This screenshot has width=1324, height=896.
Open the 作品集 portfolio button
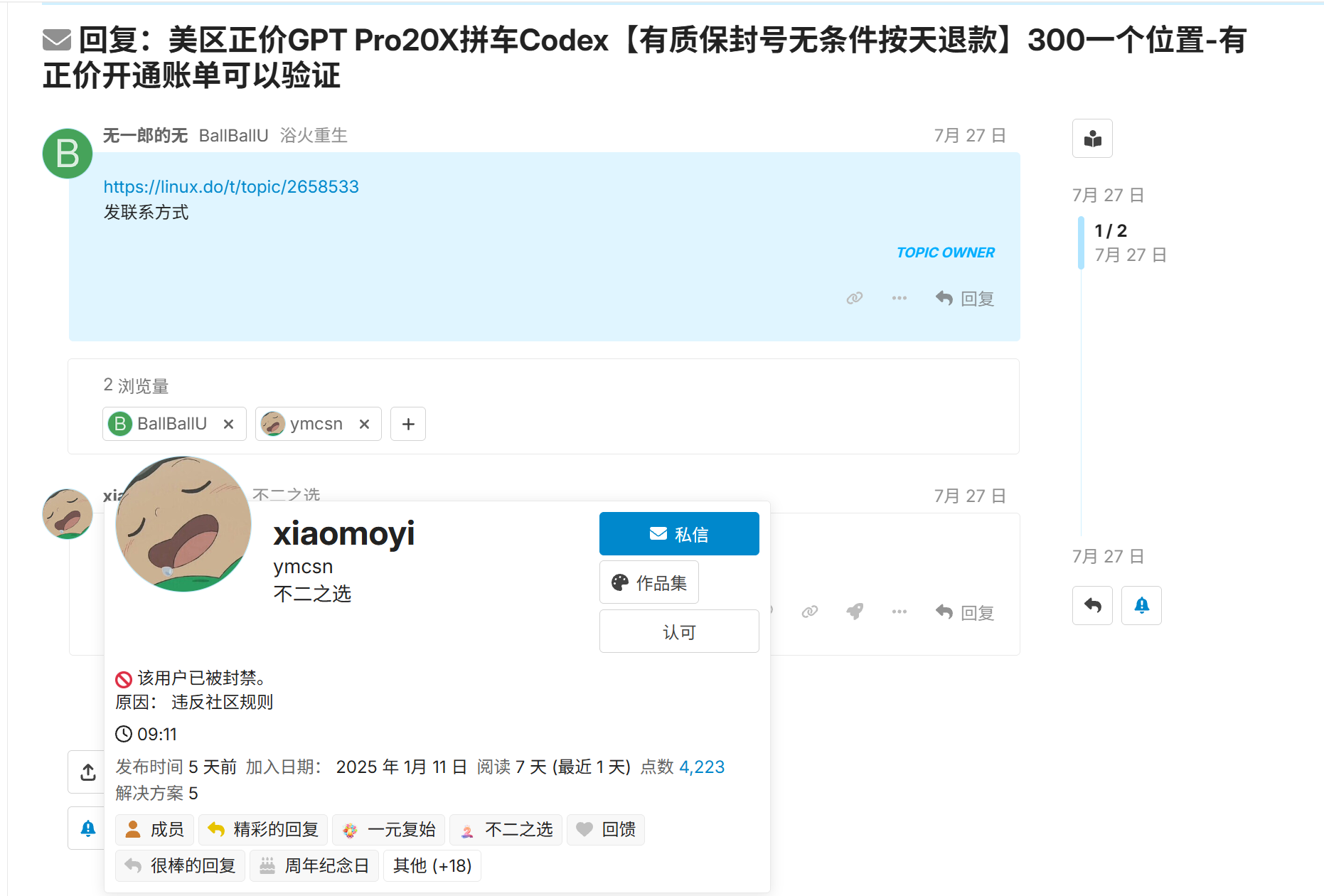[649, 582]
